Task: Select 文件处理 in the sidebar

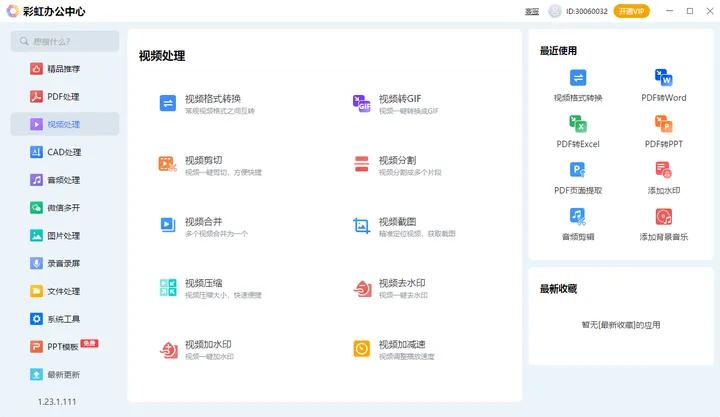Action: click(x=65, y=291)
